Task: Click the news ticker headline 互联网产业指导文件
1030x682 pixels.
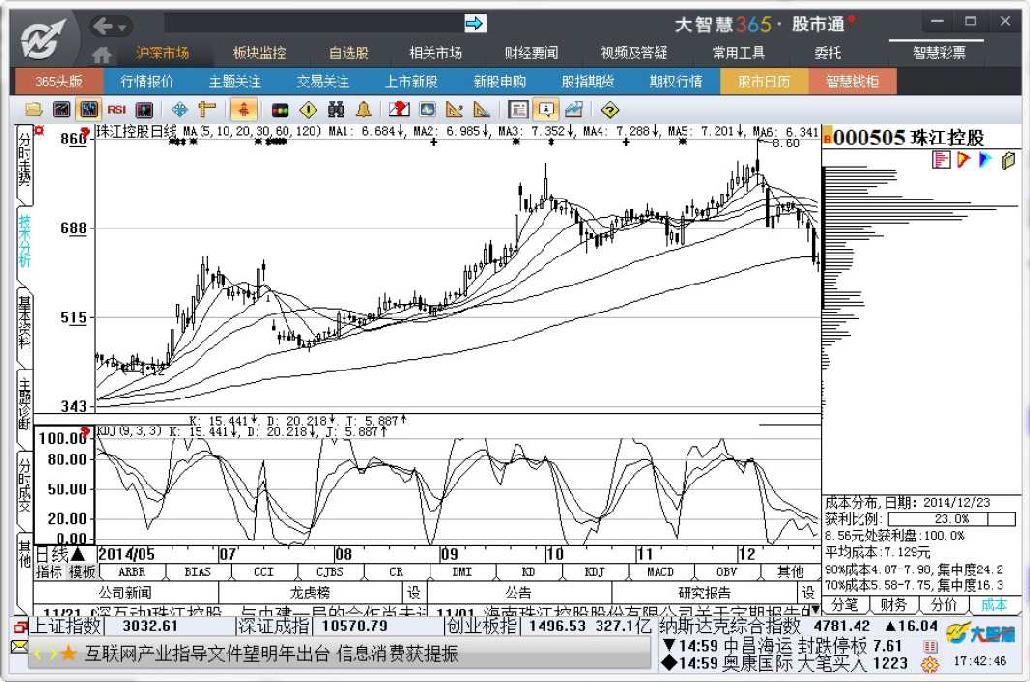Action: point(271,654)
